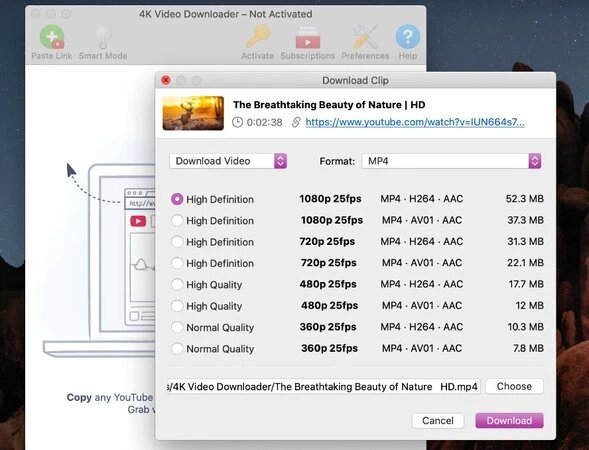Click the '0:02:38' duration text
The height and width of the screenshot is (450, 589).
pyautogui.click(x=264, y=122)
